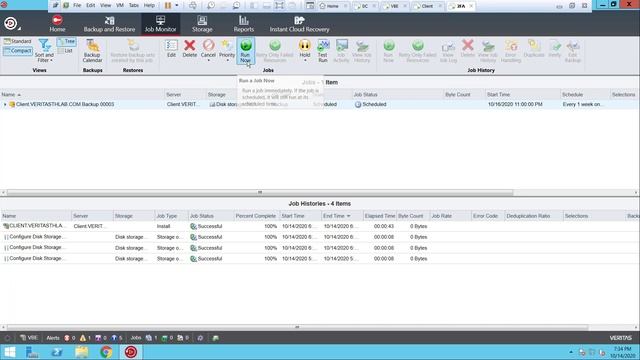Click the Edit job icon
The width and height of the screenshot is (640, 360).
pyautogui.click(x=171, y=49)
